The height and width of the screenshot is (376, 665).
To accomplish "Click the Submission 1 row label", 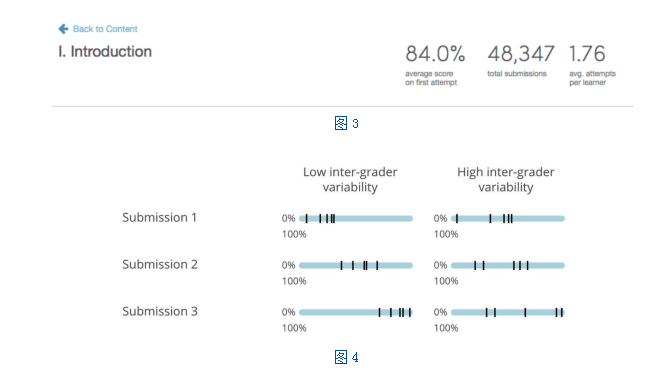I will click(159, 217).
